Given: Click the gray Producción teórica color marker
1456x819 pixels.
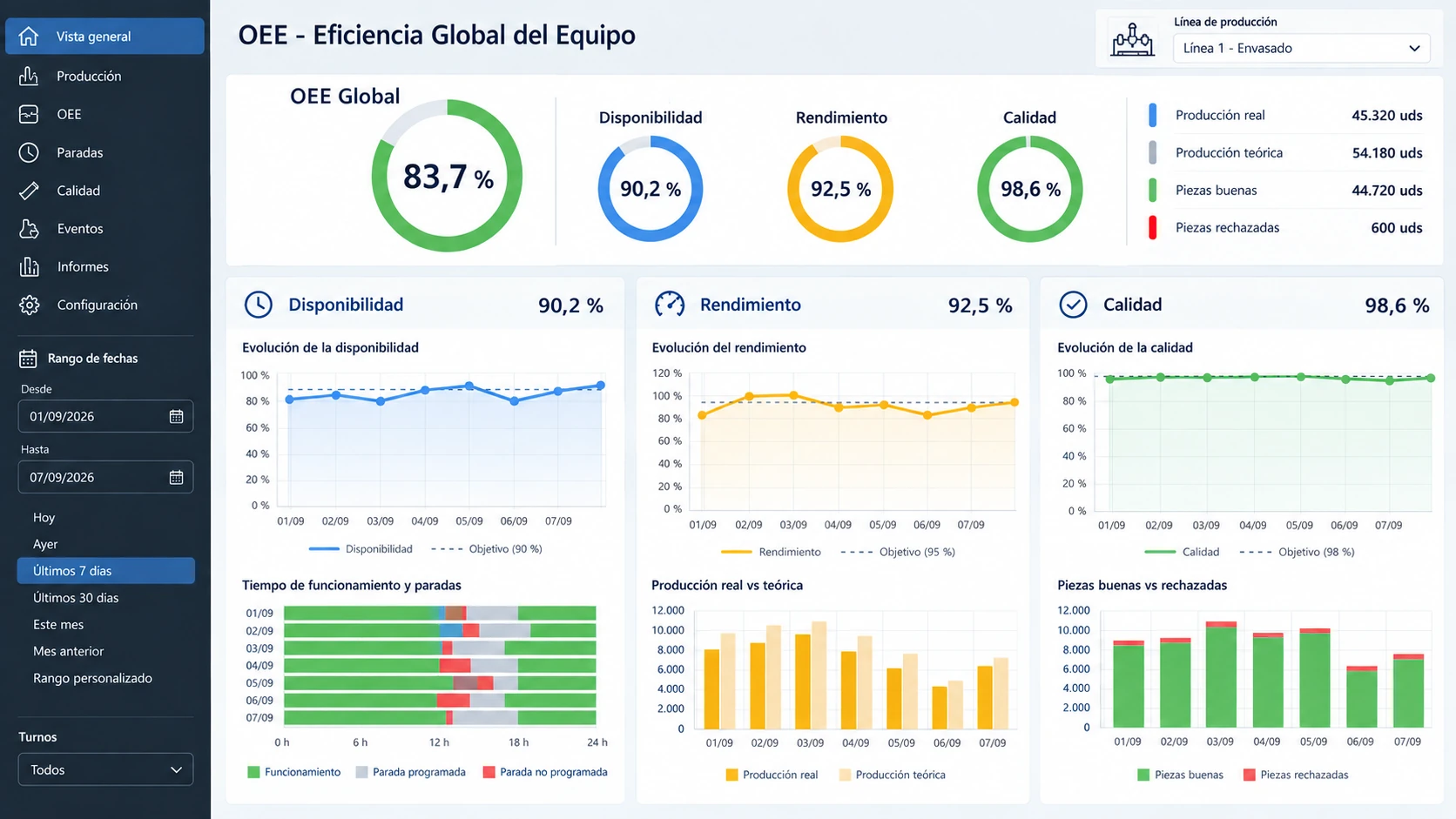Looking at the screenshot, I should (1153, 152).
